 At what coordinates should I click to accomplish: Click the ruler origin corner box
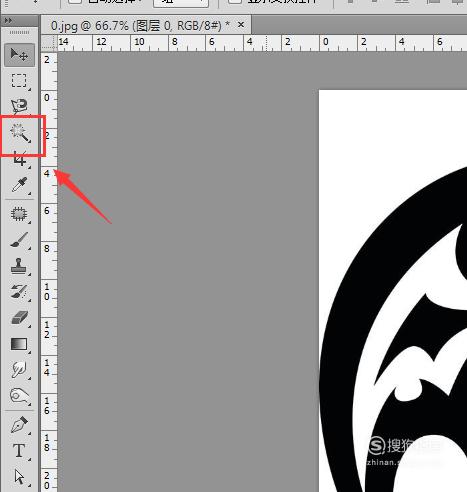pos(49,43)
